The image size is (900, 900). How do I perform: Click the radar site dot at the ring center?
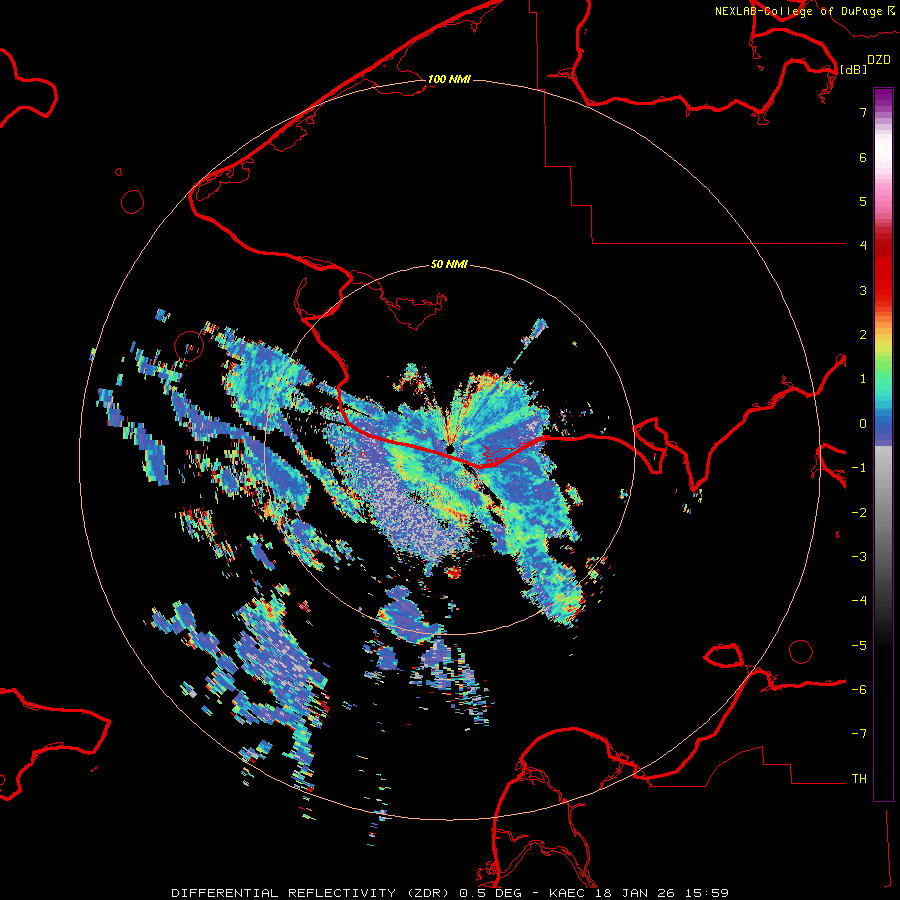click(449, 449)
